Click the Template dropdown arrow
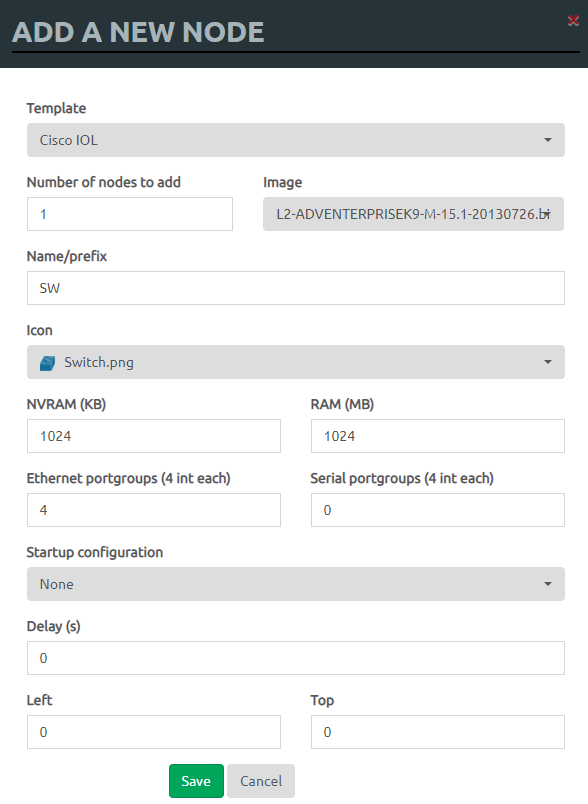 pyautogui.click(x=548, y=140)
